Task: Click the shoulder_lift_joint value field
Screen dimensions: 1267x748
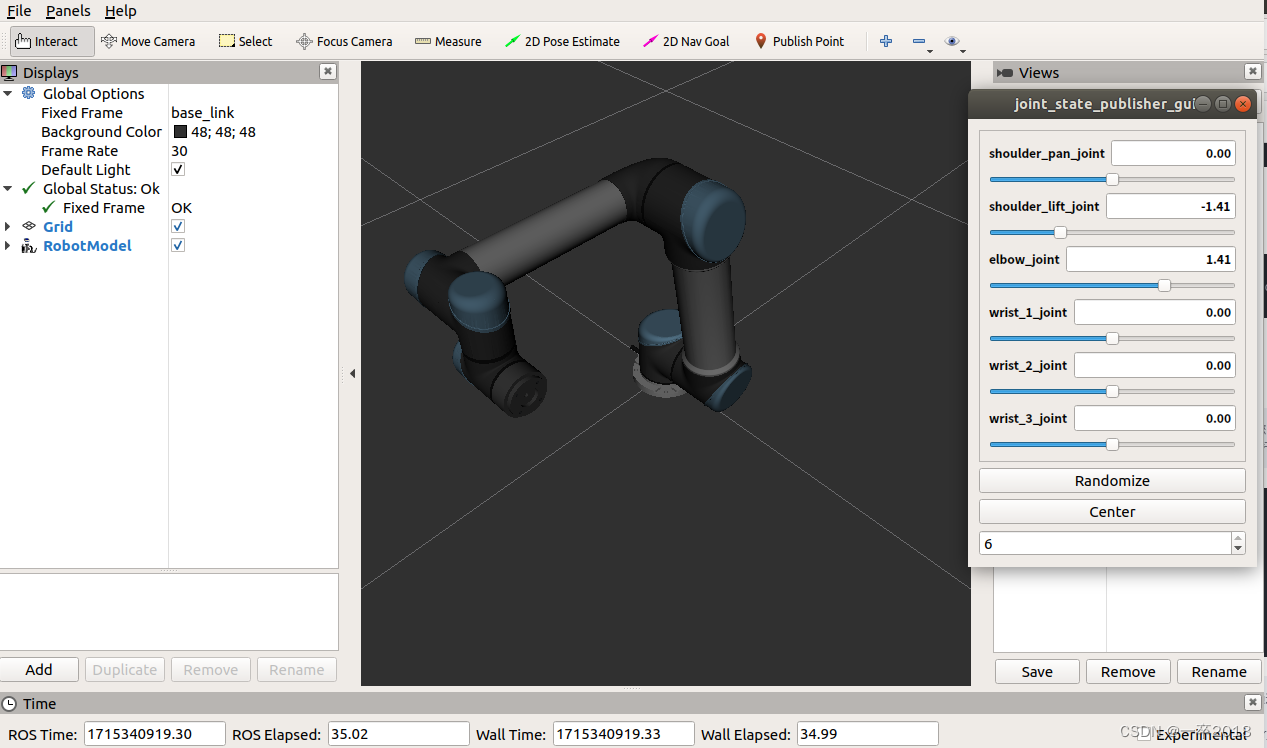Action: coord(1170,206)
